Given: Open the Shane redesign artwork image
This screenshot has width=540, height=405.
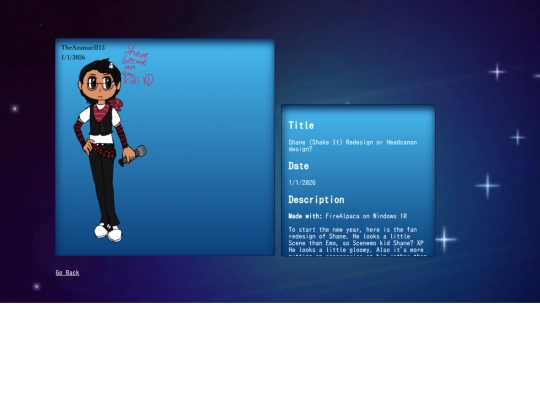Looking at the screenshot, I should (165, 147).
